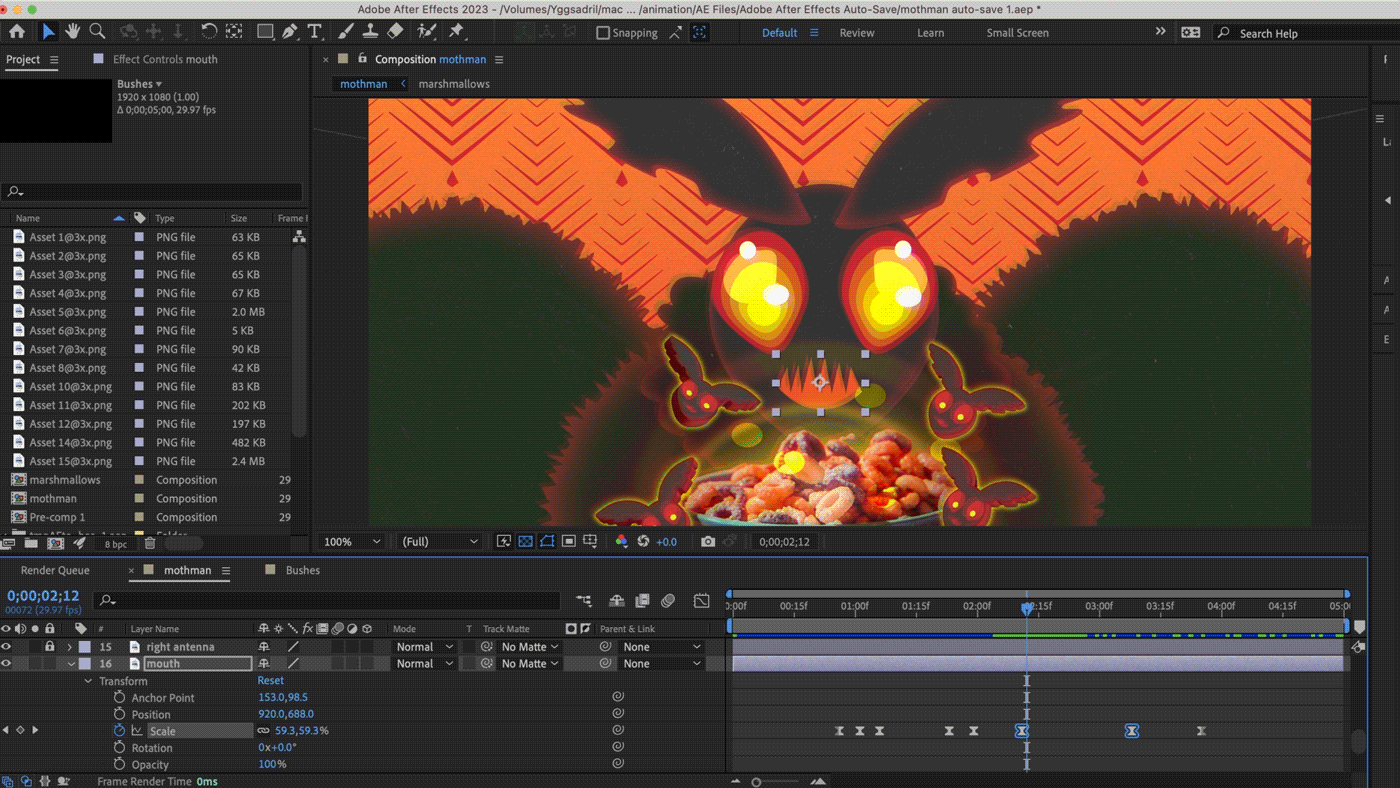Viewport: 1400px width, 788px height.
Task: Switch to the Learn workspace
Action: pyautogui.click(x=930, y=33)
